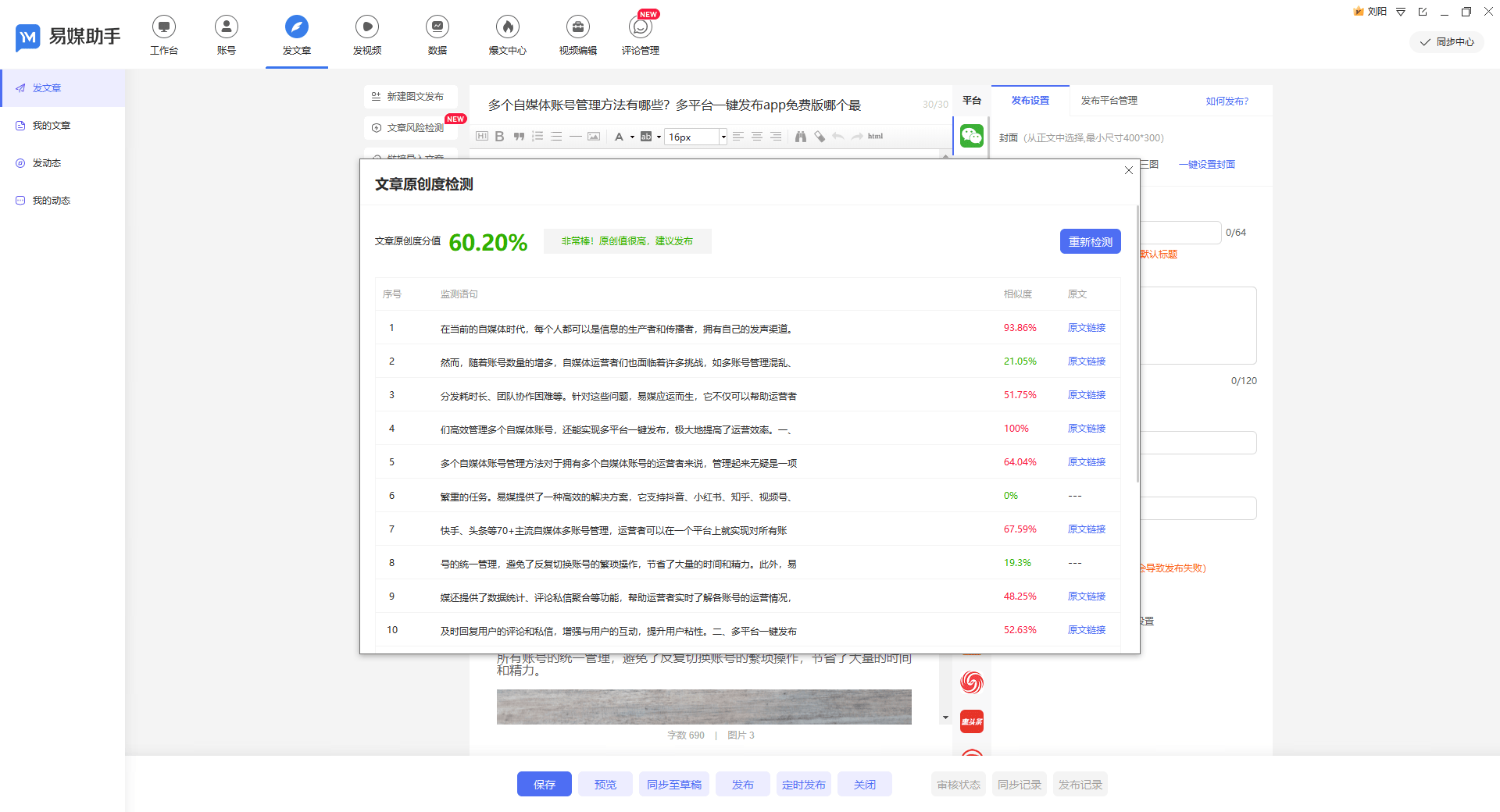Screen dimensions: 1500x812
Task: Click the 一键设置封面 link
Action: (1207, 165)
